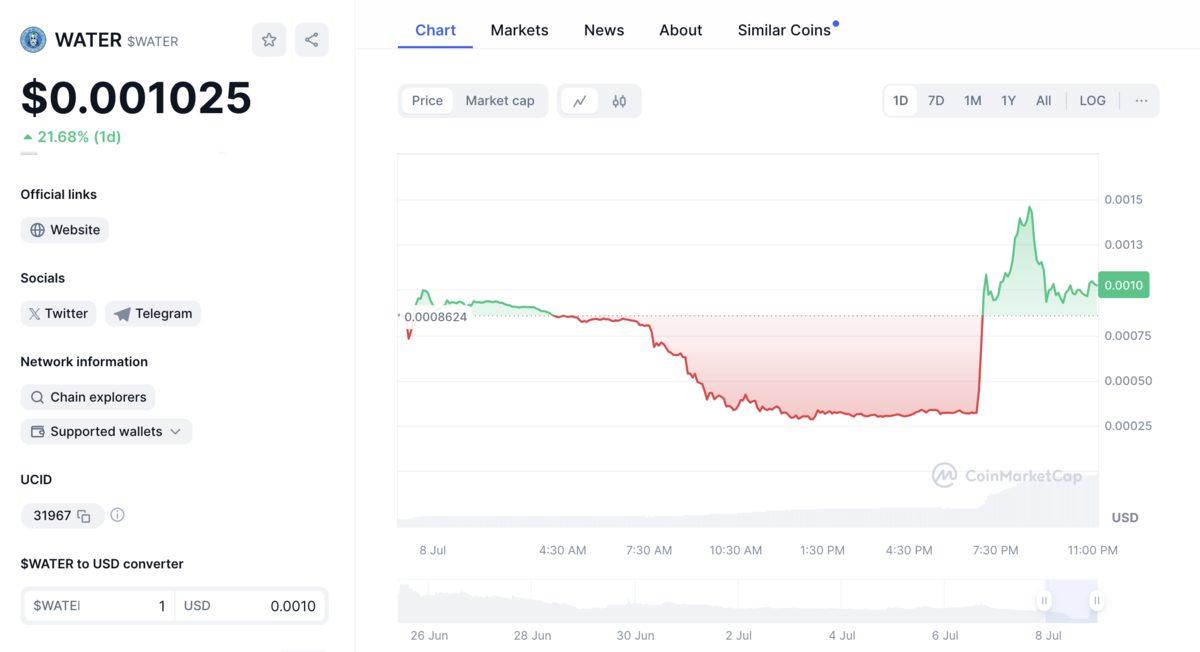Switch to the Markets tab
The image size is (1200, 652).
[519, 29]
